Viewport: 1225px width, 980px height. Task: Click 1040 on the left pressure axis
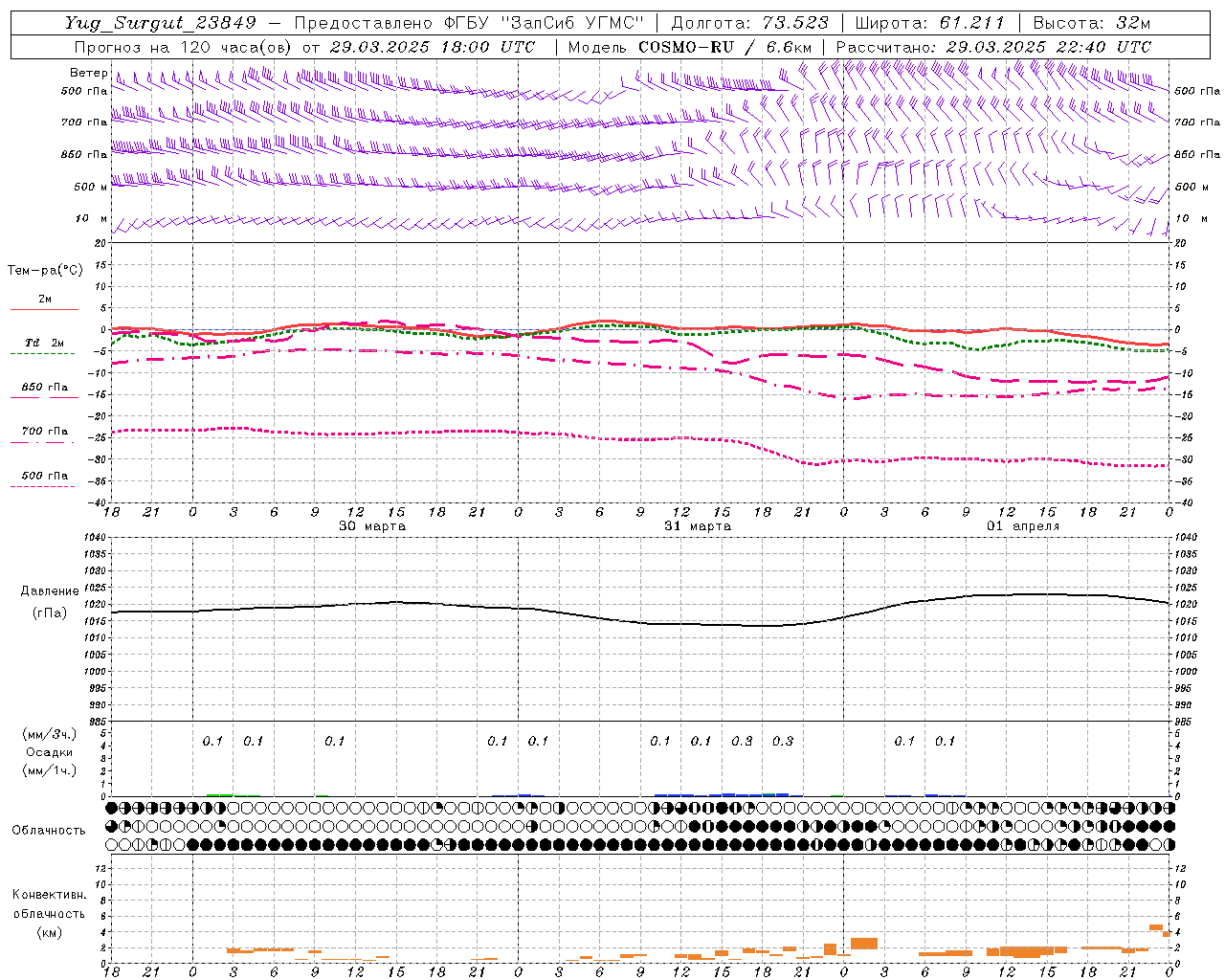(94, 538)
